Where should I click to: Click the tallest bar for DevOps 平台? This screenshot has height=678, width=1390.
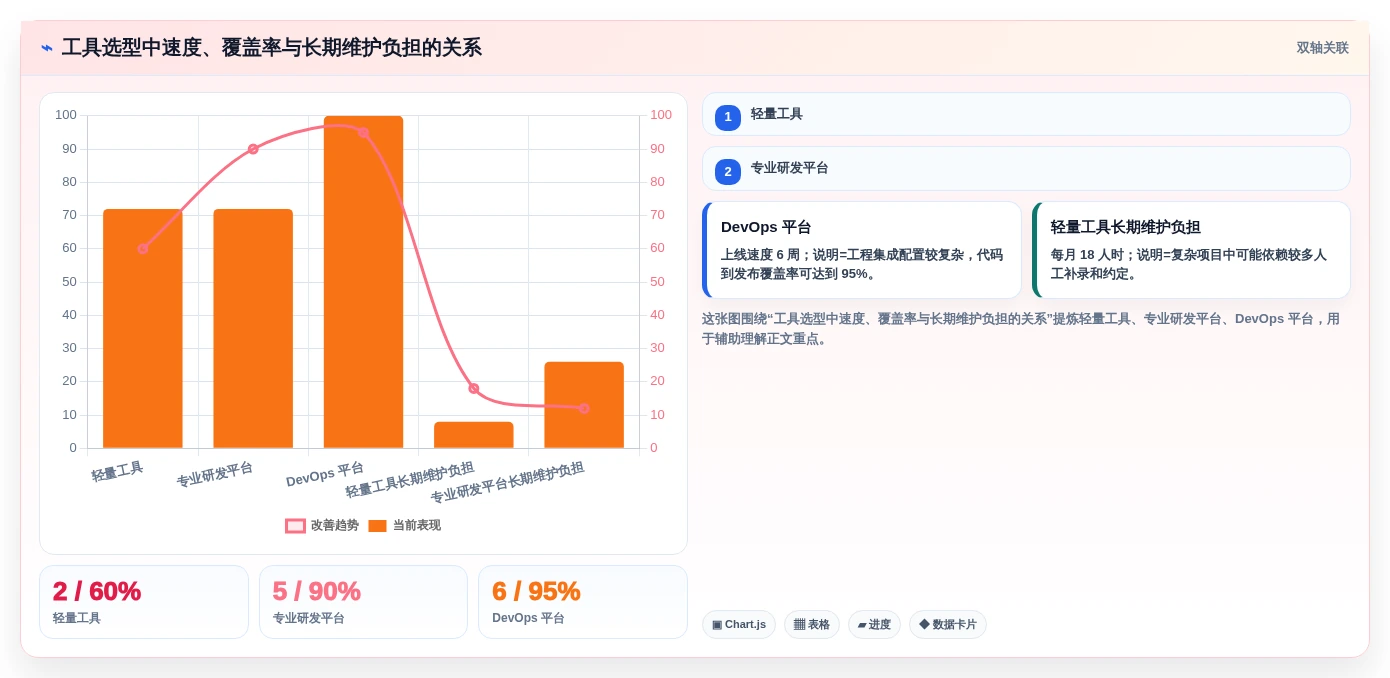(x=363, y=282)
